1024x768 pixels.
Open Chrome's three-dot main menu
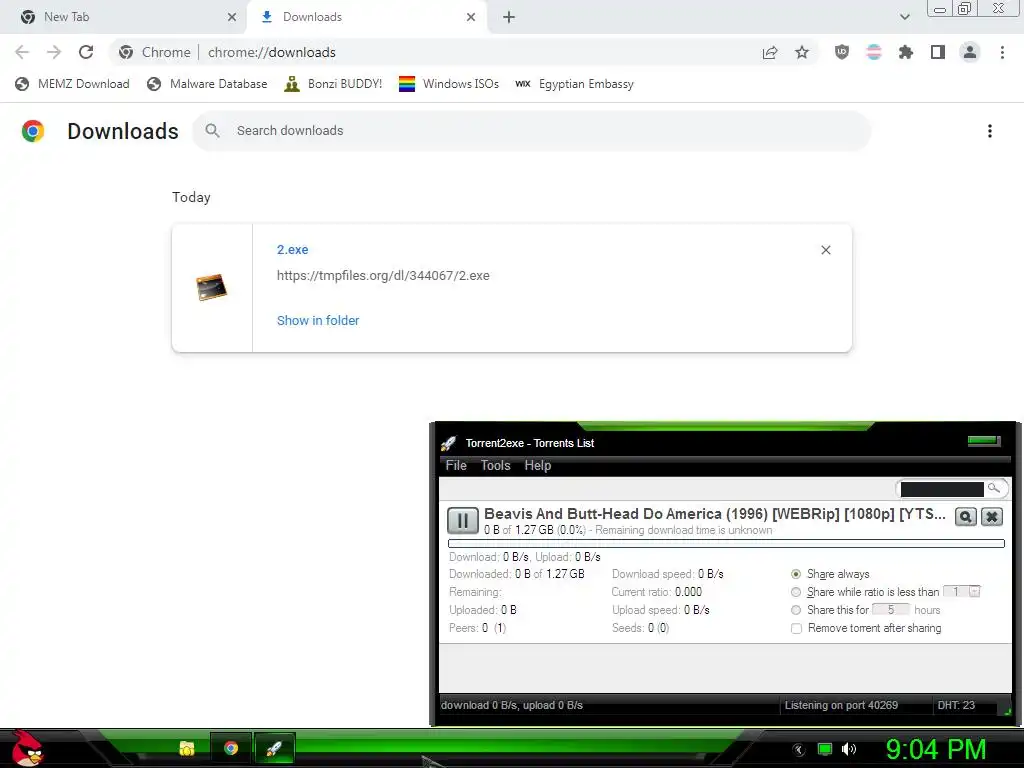(x=1002, y=52)
